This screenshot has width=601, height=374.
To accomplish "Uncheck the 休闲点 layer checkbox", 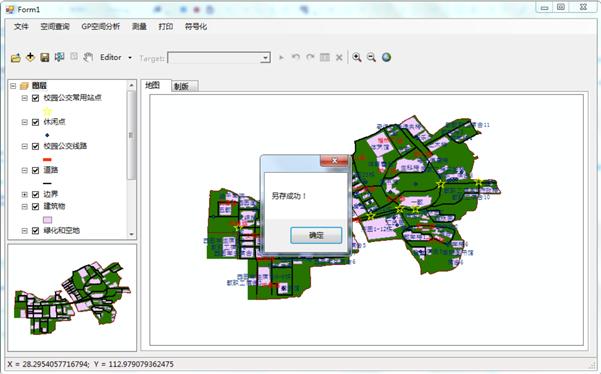I will [x=36, y=122].
